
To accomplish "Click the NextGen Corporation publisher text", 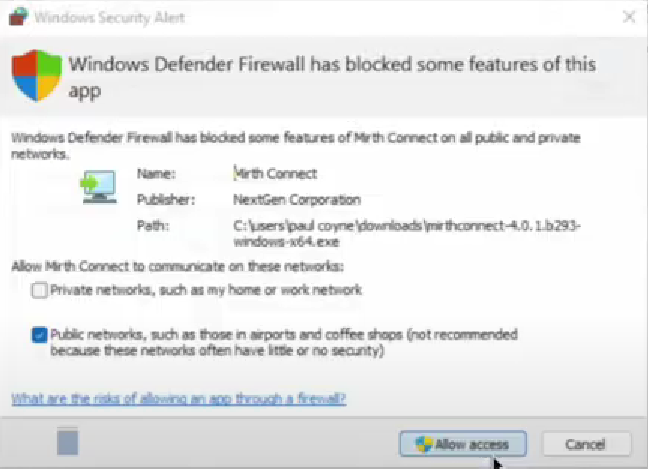I will pyautogui.click(x=297, y=200).
